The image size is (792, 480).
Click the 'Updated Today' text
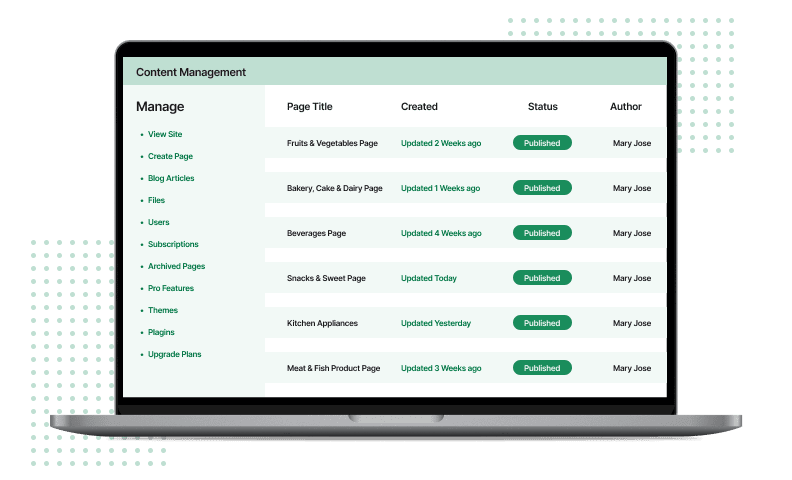pyautogui.click(x=429, y=278)
